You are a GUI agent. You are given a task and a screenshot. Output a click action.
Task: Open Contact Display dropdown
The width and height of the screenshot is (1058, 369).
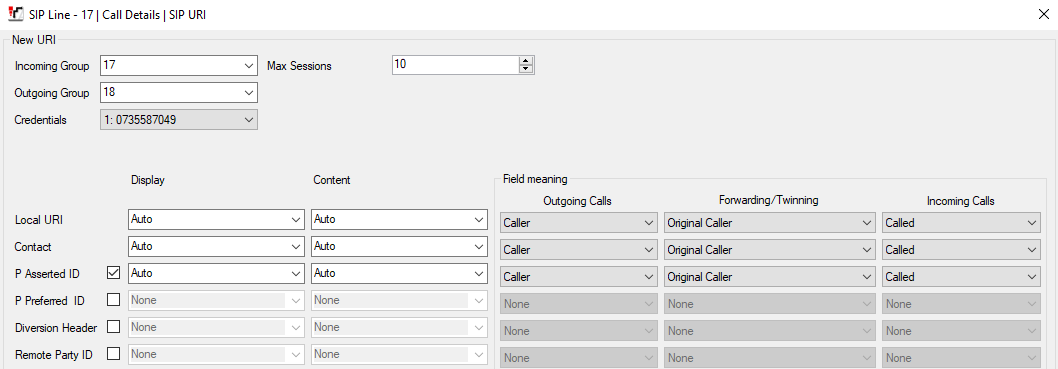tap(216, 246)
